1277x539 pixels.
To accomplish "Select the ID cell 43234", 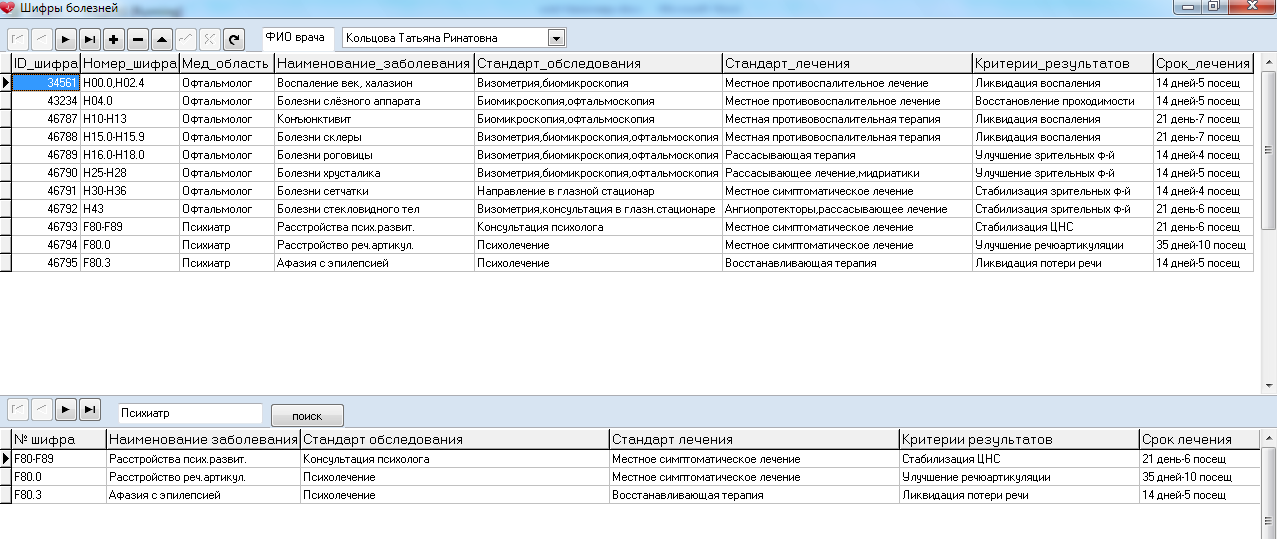I will click(45, 101).
